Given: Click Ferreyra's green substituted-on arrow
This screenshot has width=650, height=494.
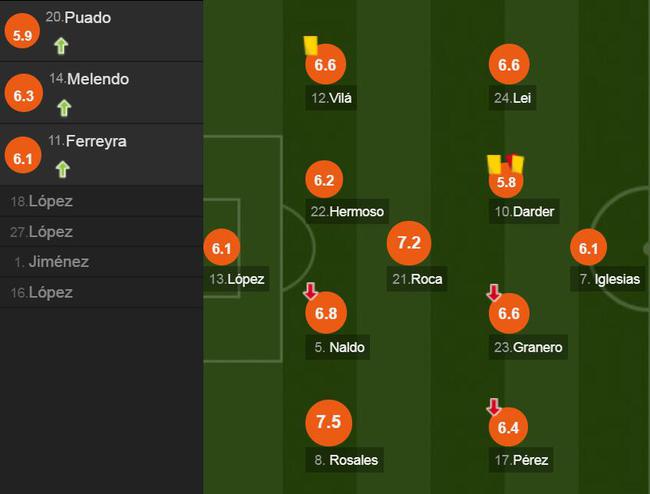Looking at the screenshot, I should point(63,170).
